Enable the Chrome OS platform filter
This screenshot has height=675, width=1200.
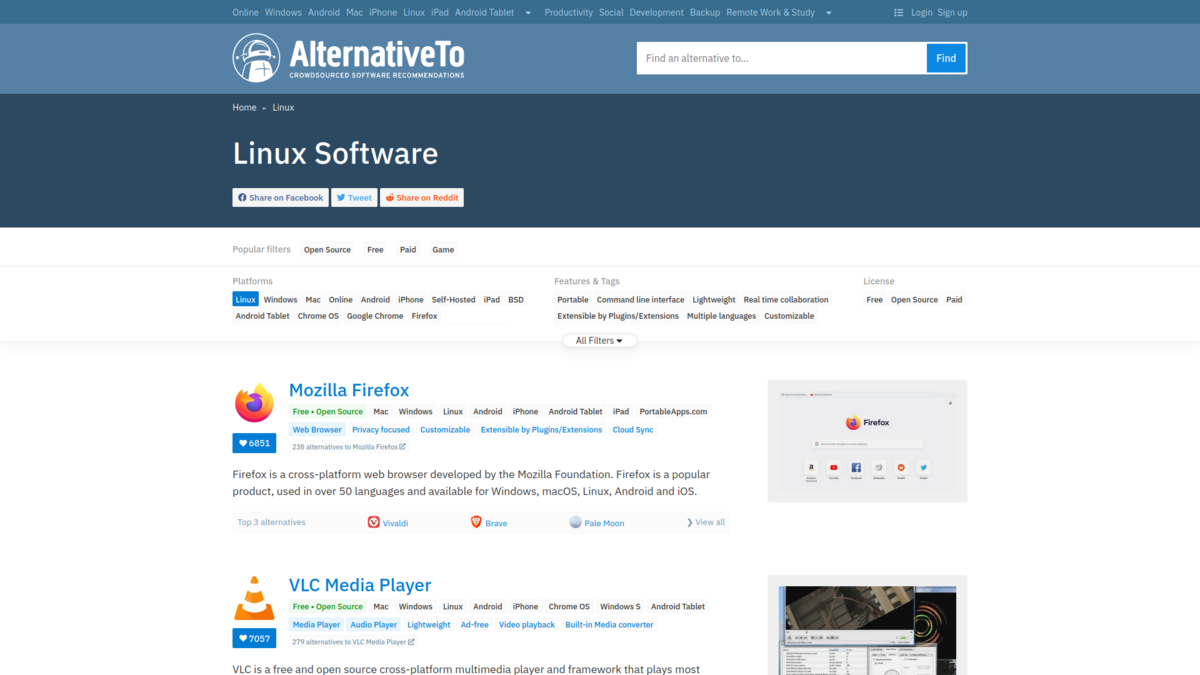pyautogui.click(x=318, y=316)
